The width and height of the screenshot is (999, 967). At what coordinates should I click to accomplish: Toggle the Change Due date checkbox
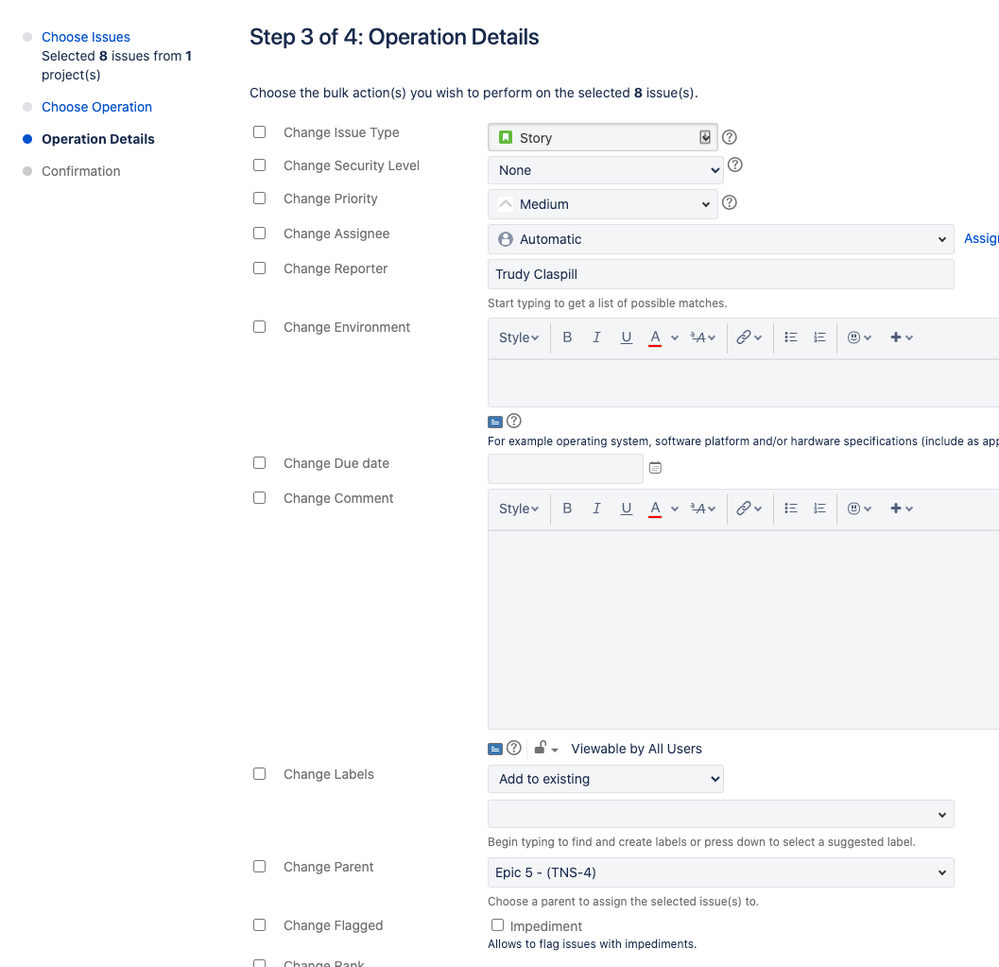point(259,462)
